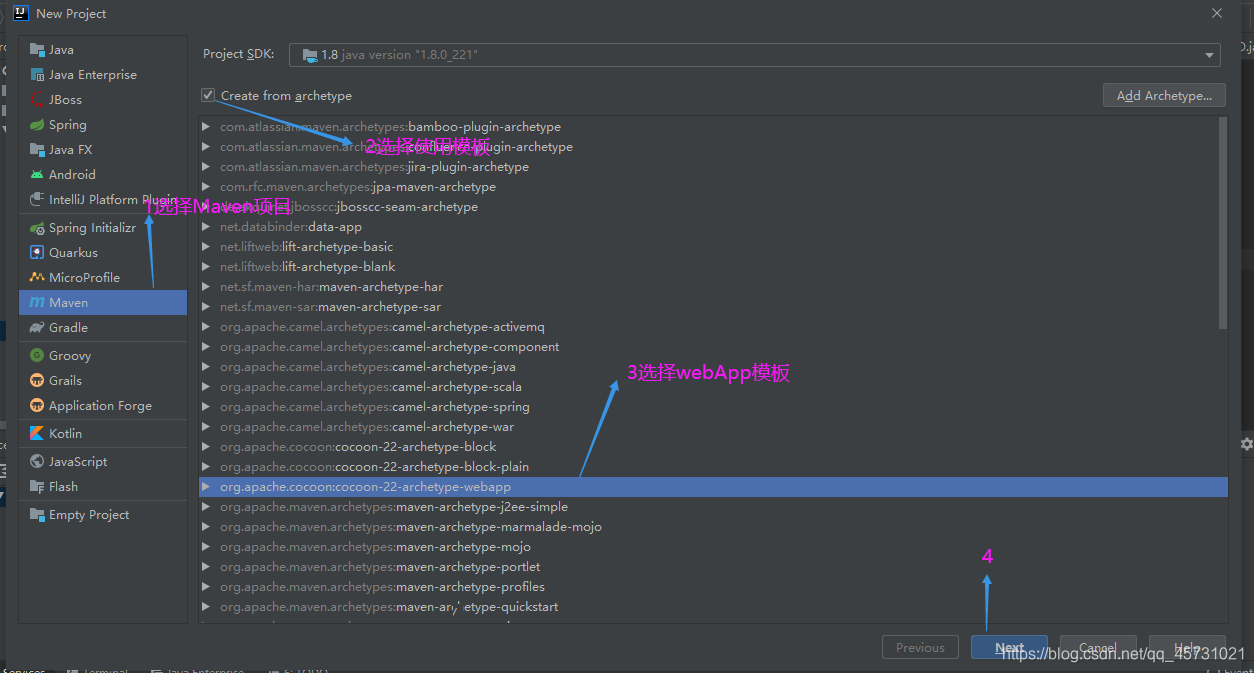Screen dimensions: 1254x673
Task: Expand lift-archetype-basic node
Action: tap(206, 247)
